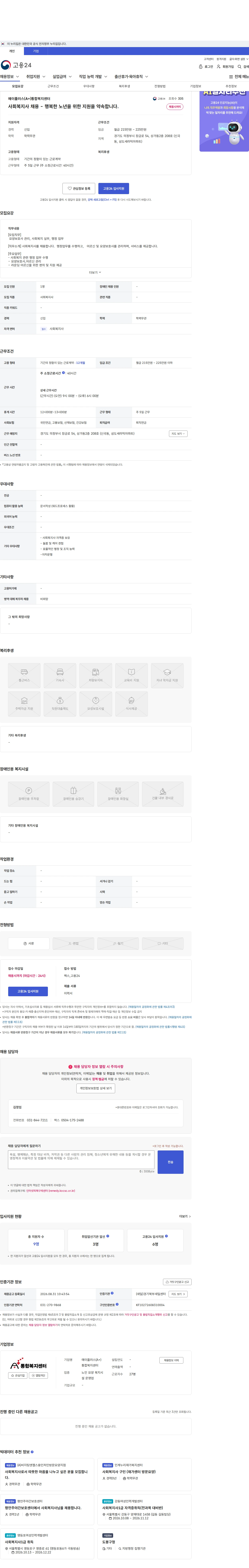
Task: Click the 서류 screening step
Action: coord(29,943)
